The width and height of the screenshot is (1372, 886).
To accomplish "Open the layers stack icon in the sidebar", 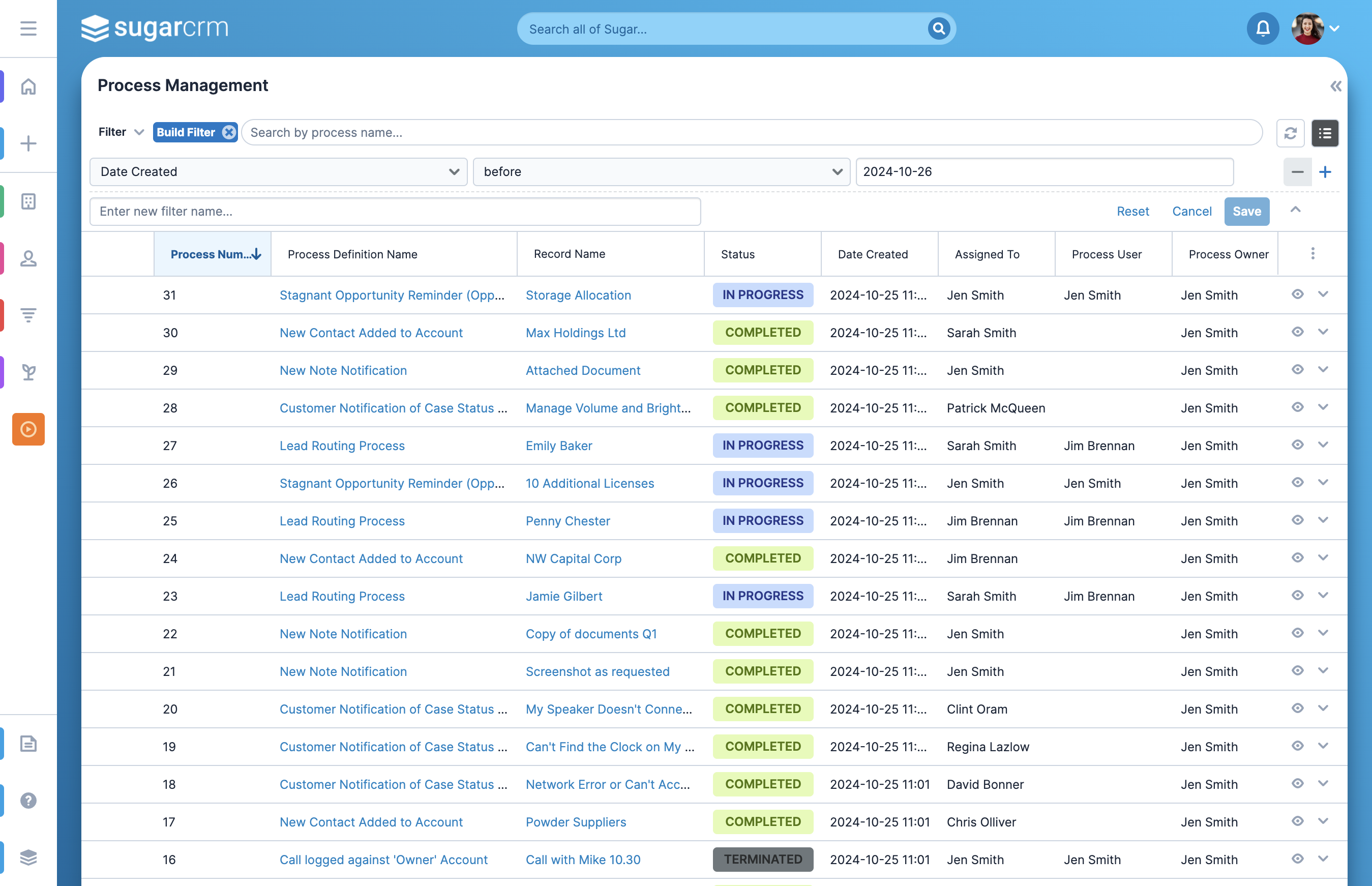I will point(28,857).
